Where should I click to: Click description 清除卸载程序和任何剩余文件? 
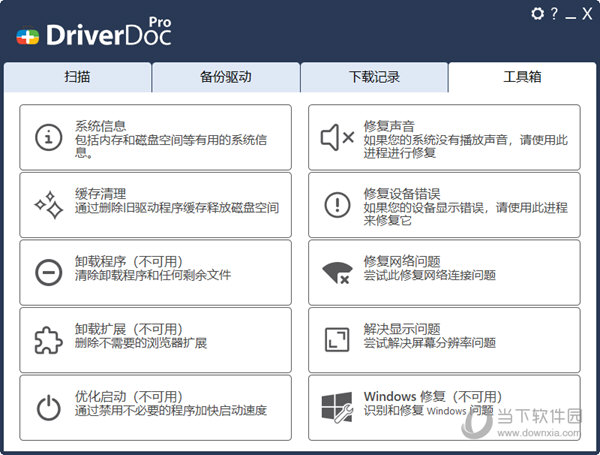[x=153, y=275]
